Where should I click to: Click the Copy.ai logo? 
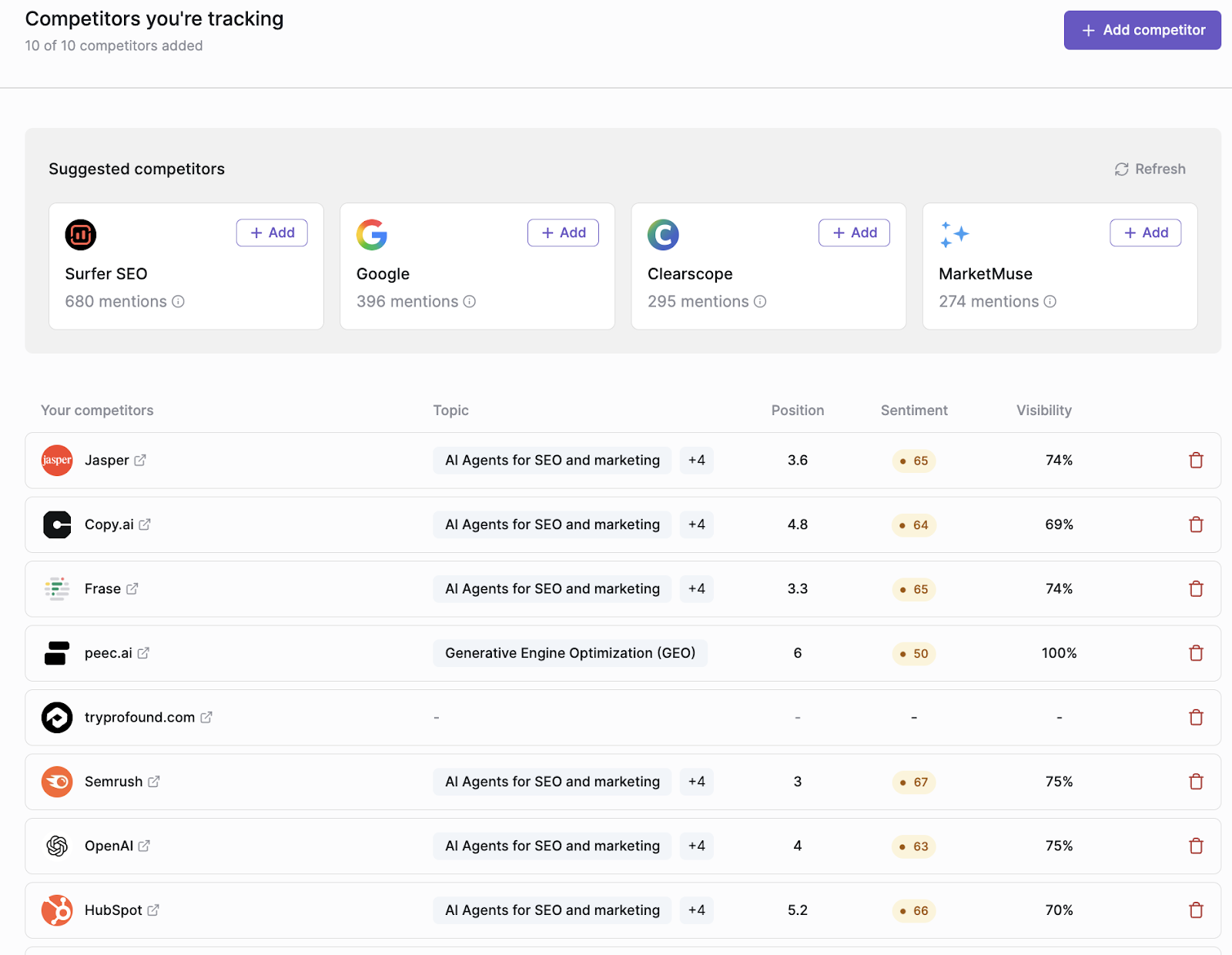click(x=57, y=524)
